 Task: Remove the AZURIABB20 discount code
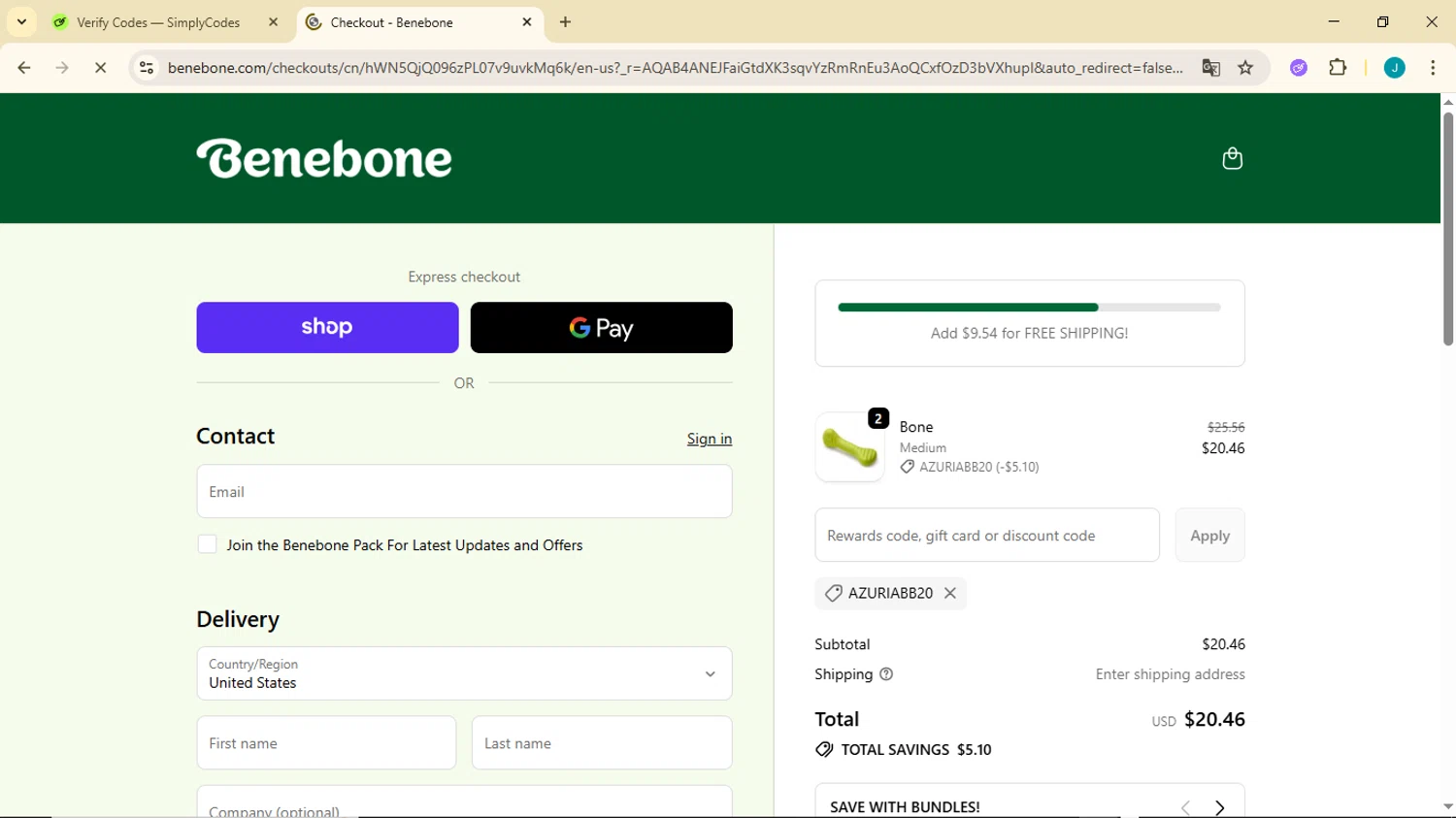[950, 593]
